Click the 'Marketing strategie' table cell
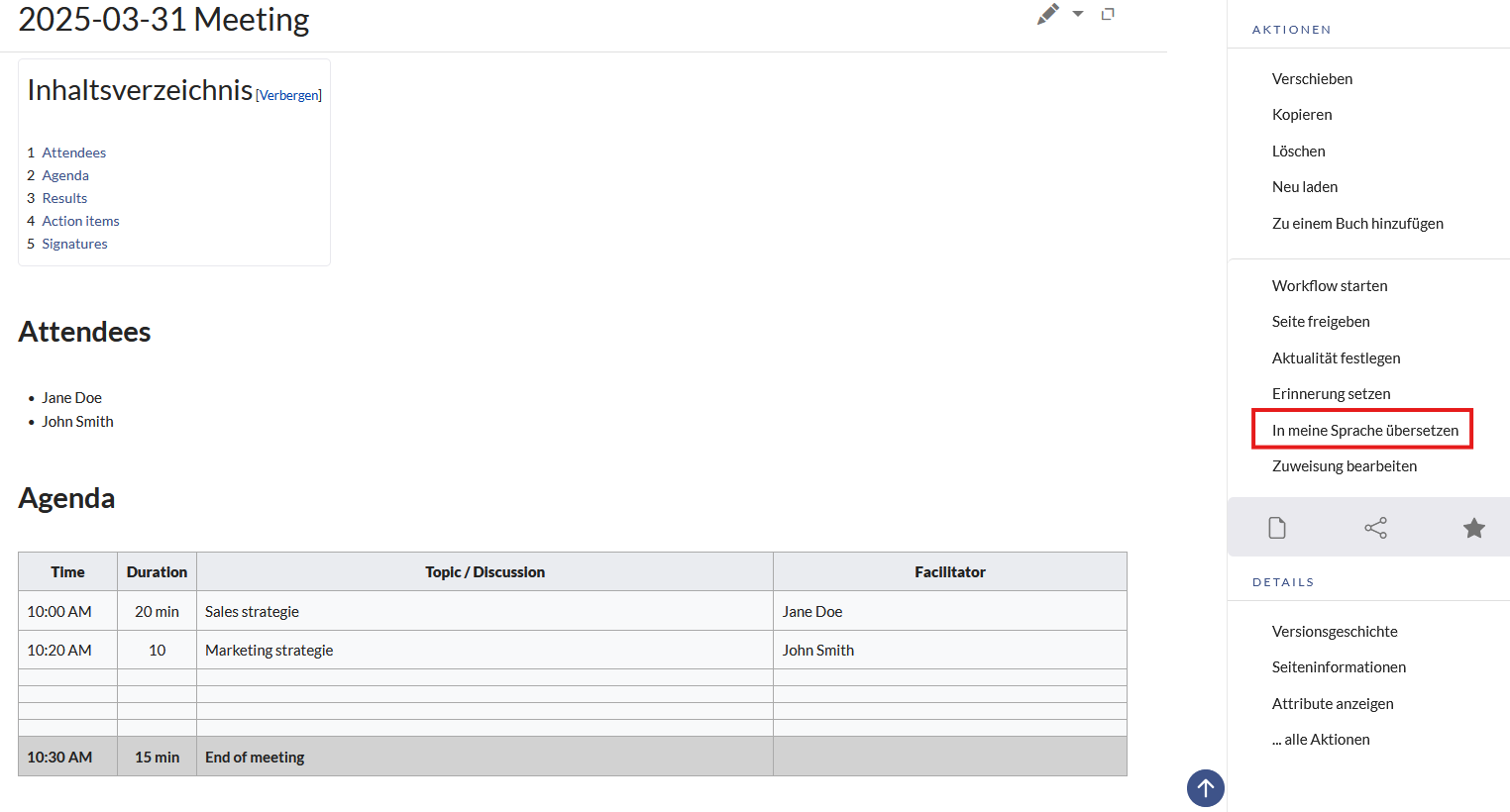1510x812 pixels. coord(269,651)
